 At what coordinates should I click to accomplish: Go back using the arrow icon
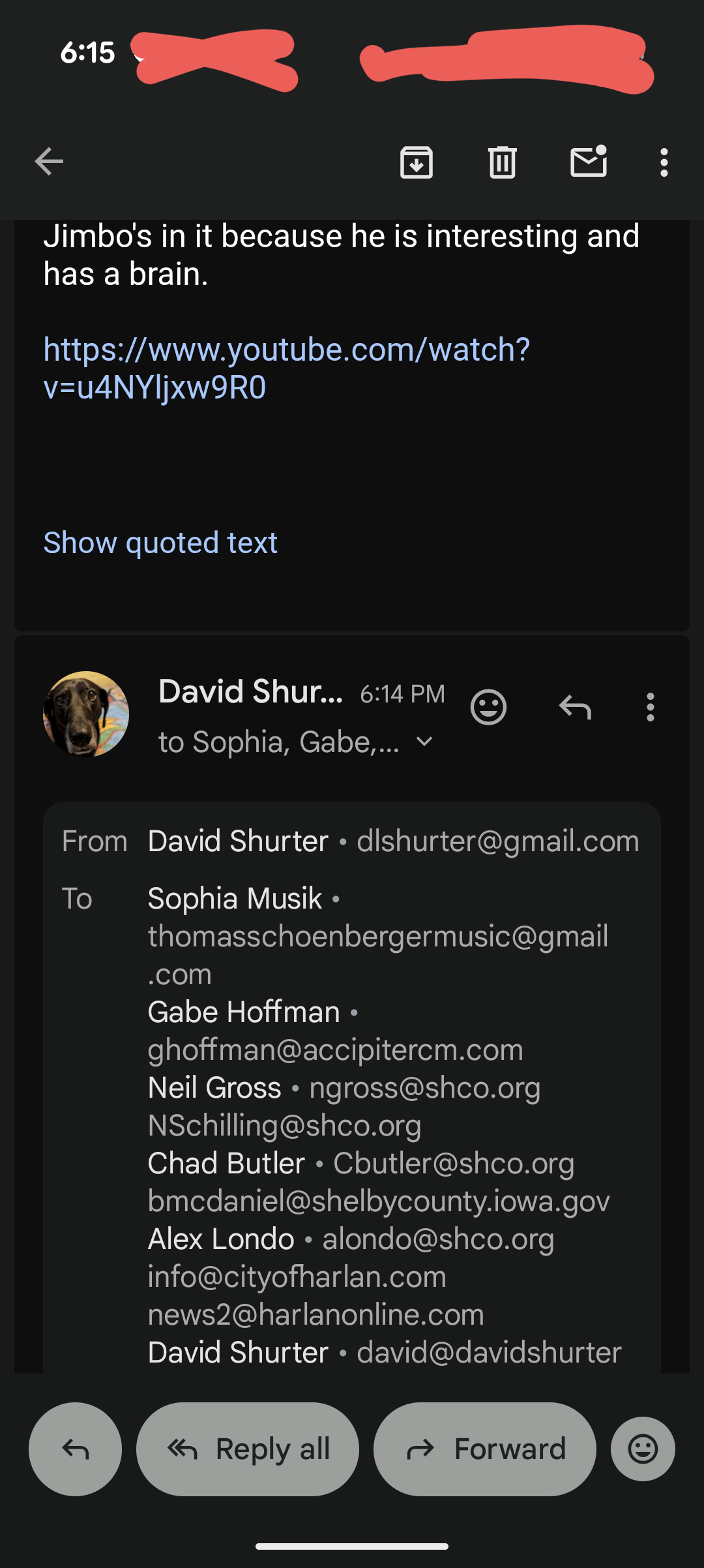pos(49,162)
